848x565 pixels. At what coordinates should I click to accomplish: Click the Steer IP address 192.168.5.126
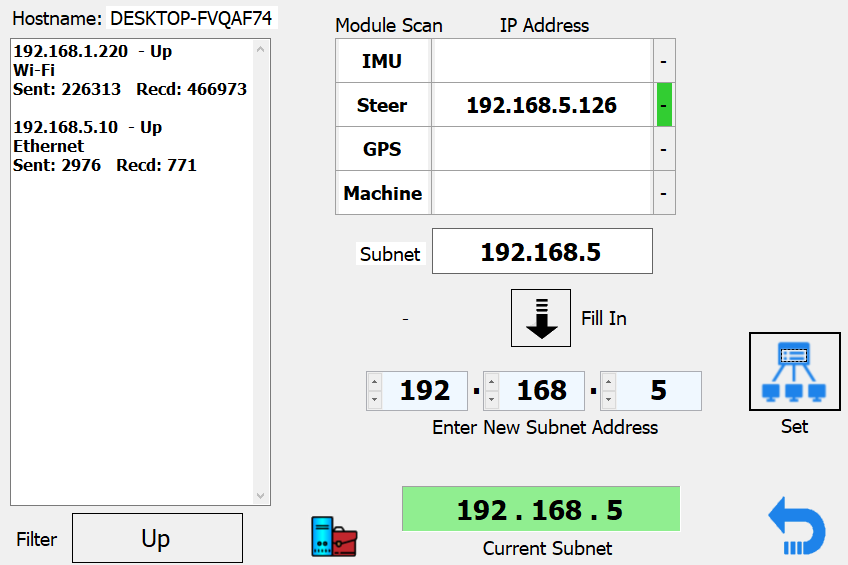tap(542, 105)
